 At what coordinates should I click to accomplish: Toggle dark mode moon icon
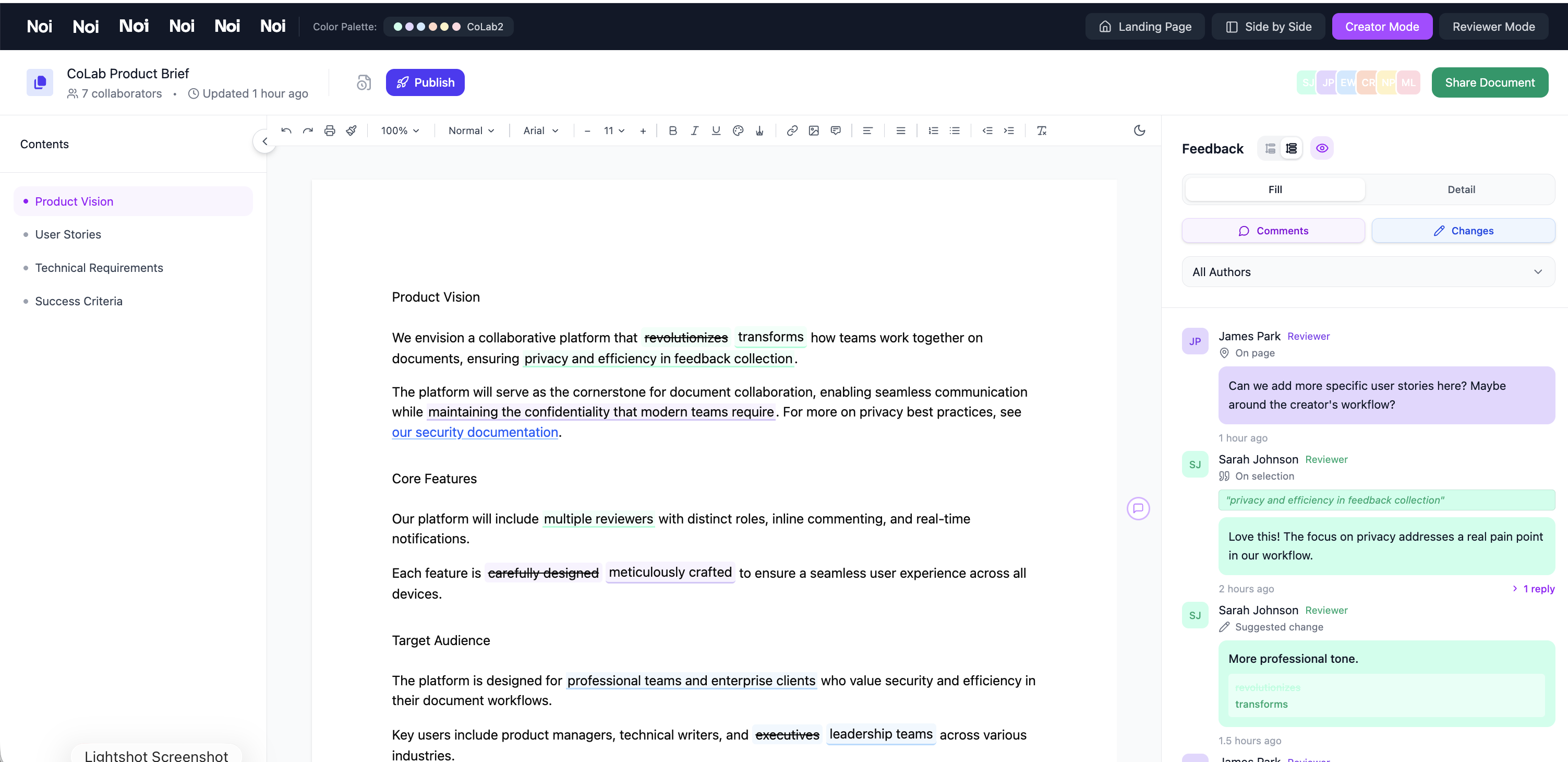pos(1139,130)
